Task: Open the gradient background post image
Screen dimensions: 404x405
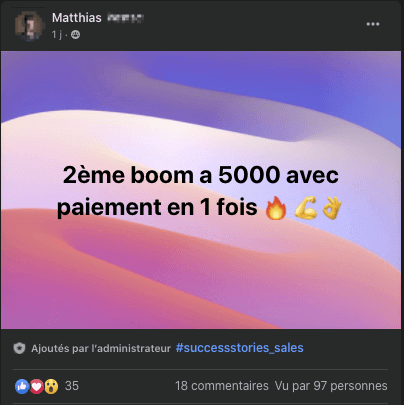Action: coord(201,190)
